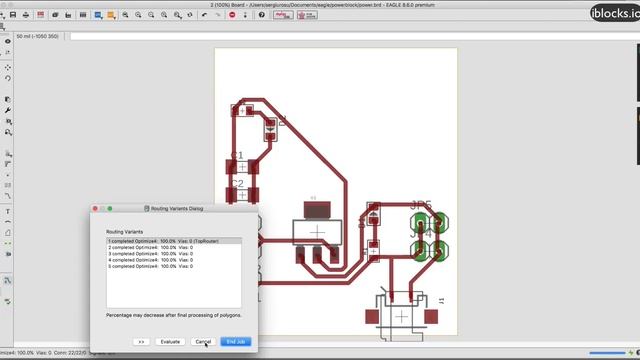Open the Design Link toolbar button

pos(283,15)
